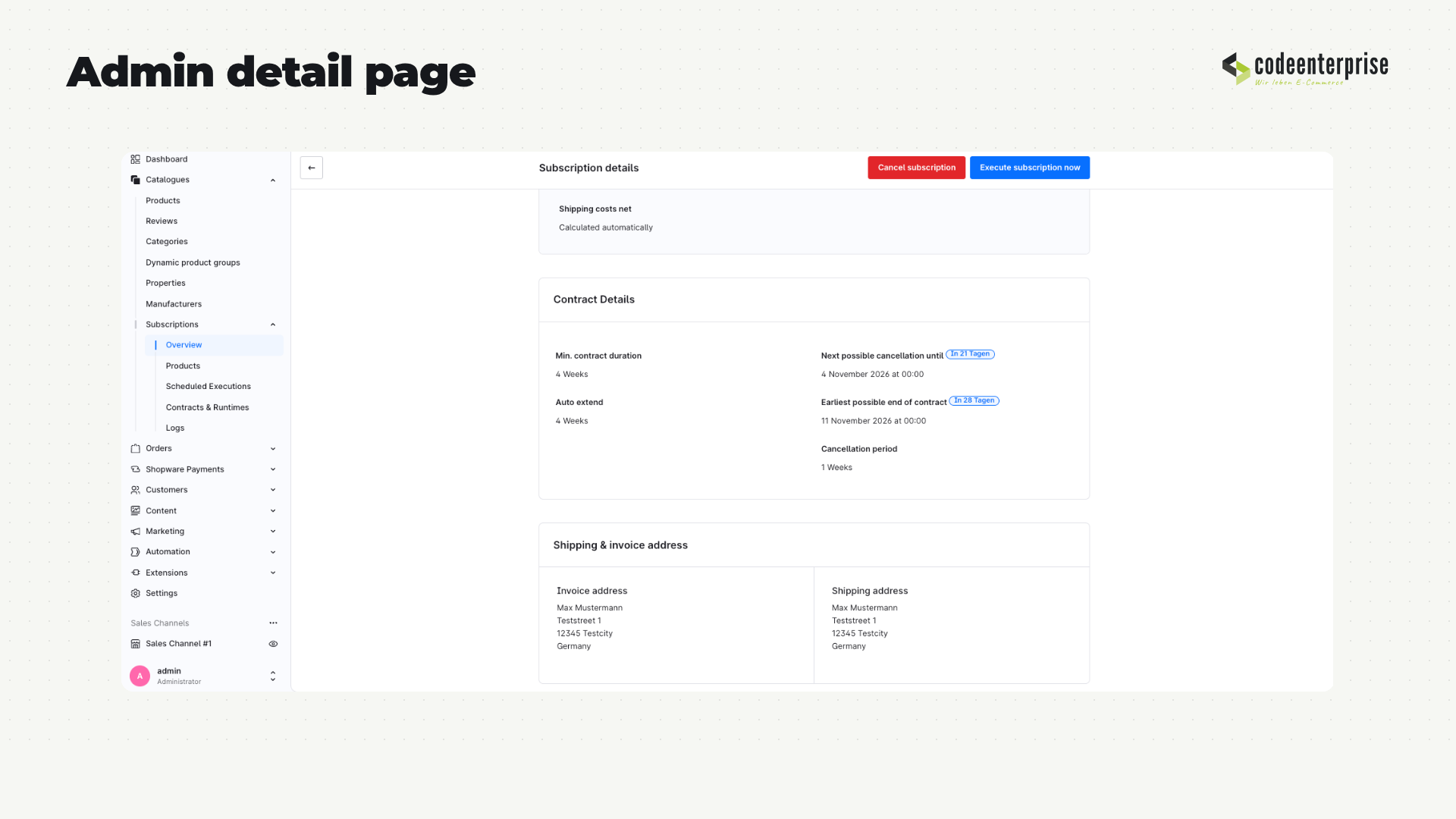Select Dynamic product groups
Image resolution: width=1456 pixels, height=819 pixels.
(193, 262)
